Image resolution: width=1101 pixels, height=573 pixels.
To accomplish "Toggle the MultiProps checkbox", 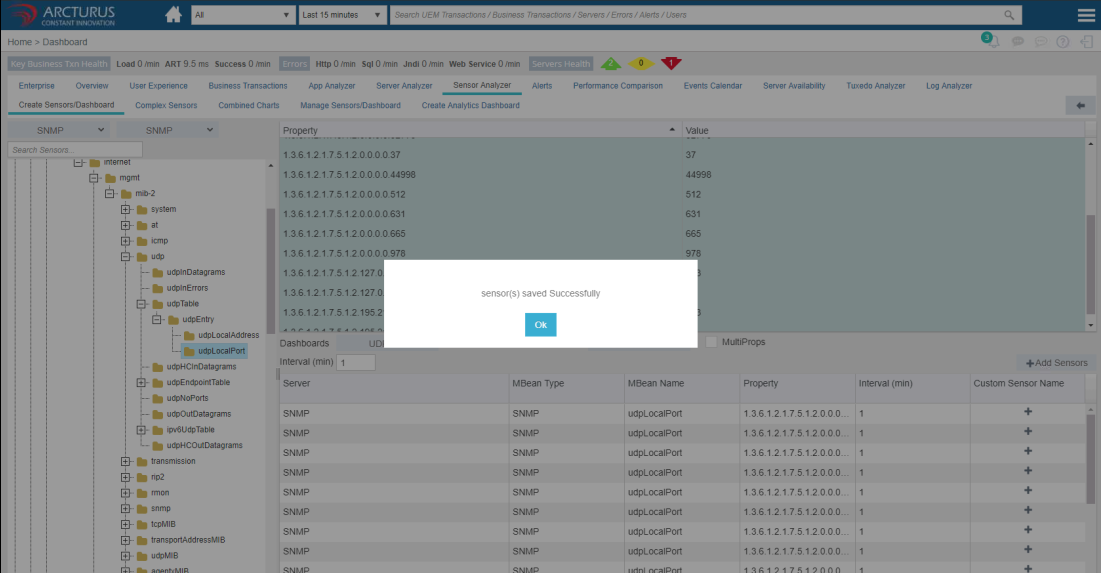I will click(711, 342).
